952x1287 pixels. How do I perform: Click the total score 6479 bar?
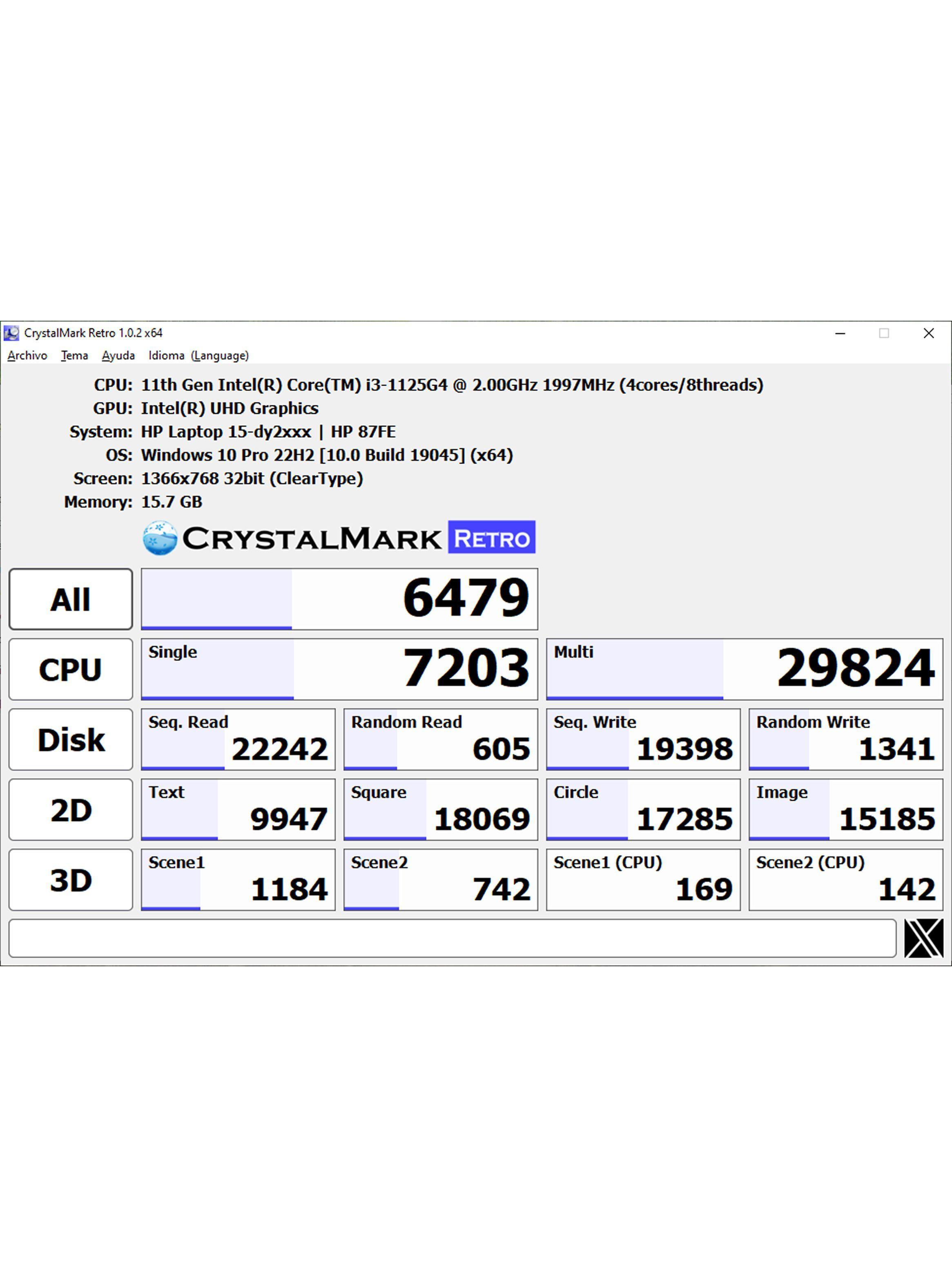coord(339,599)
